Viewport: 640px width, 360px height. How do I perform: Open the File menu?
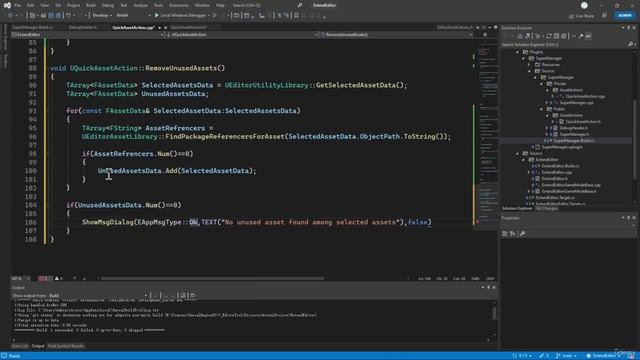(x=18, y=5)
